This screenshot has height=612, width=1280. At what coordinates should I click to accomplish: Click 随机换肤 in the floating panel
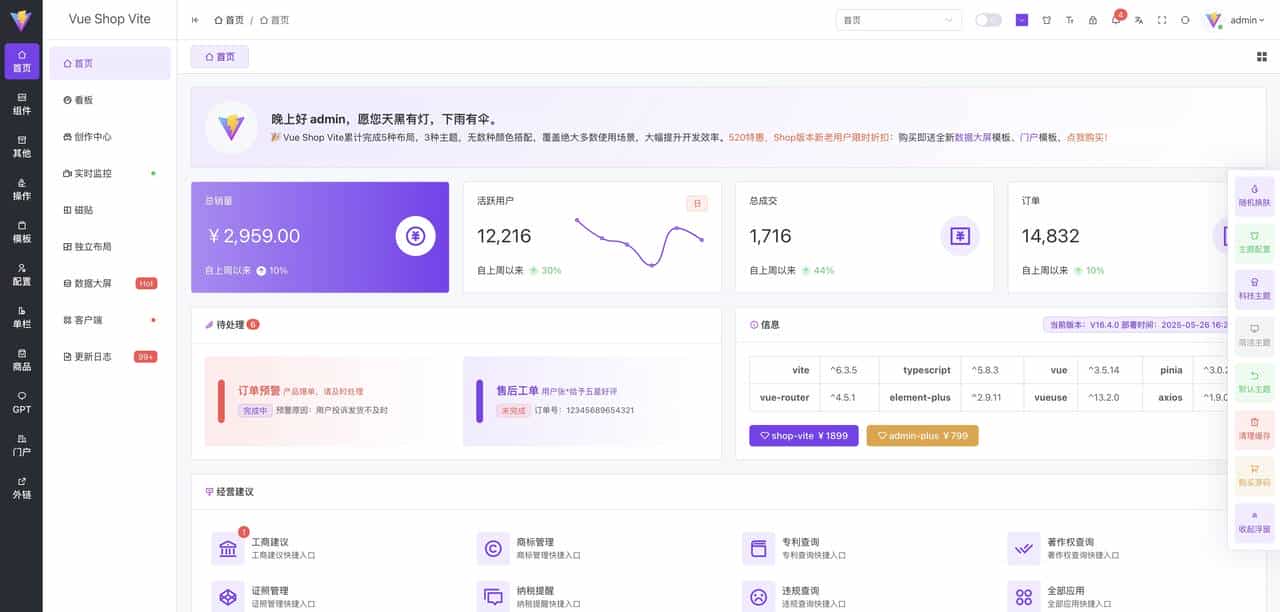(1253, 196)
